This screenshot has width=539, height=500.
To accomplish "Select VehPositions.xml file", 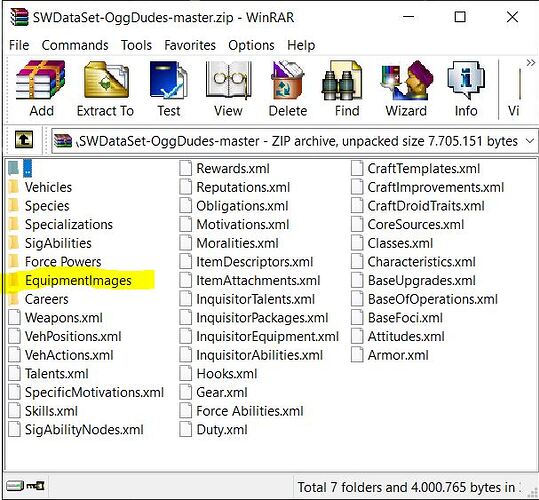I will 65,336.
